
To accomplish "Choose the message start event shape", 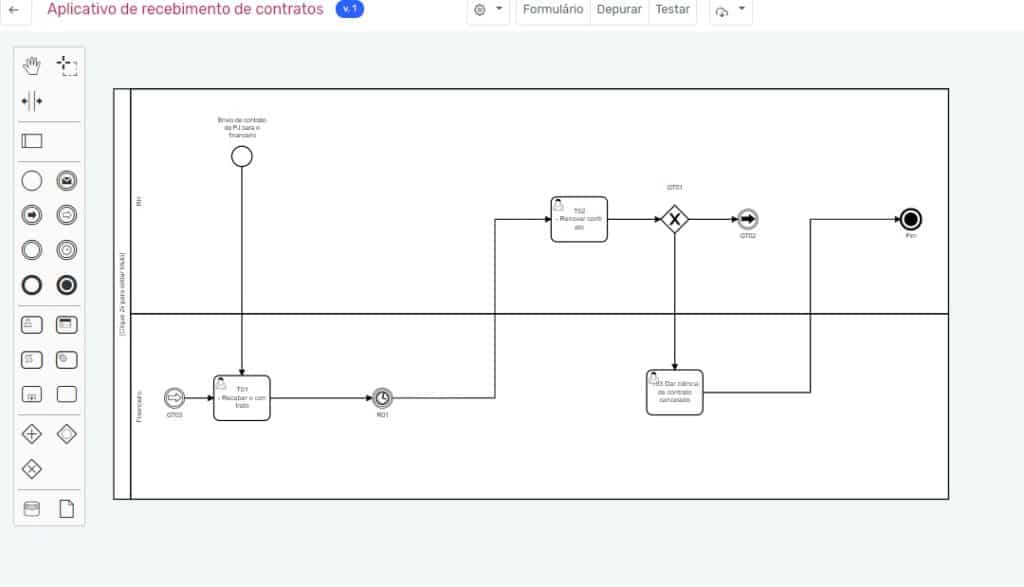I will 66,180.
